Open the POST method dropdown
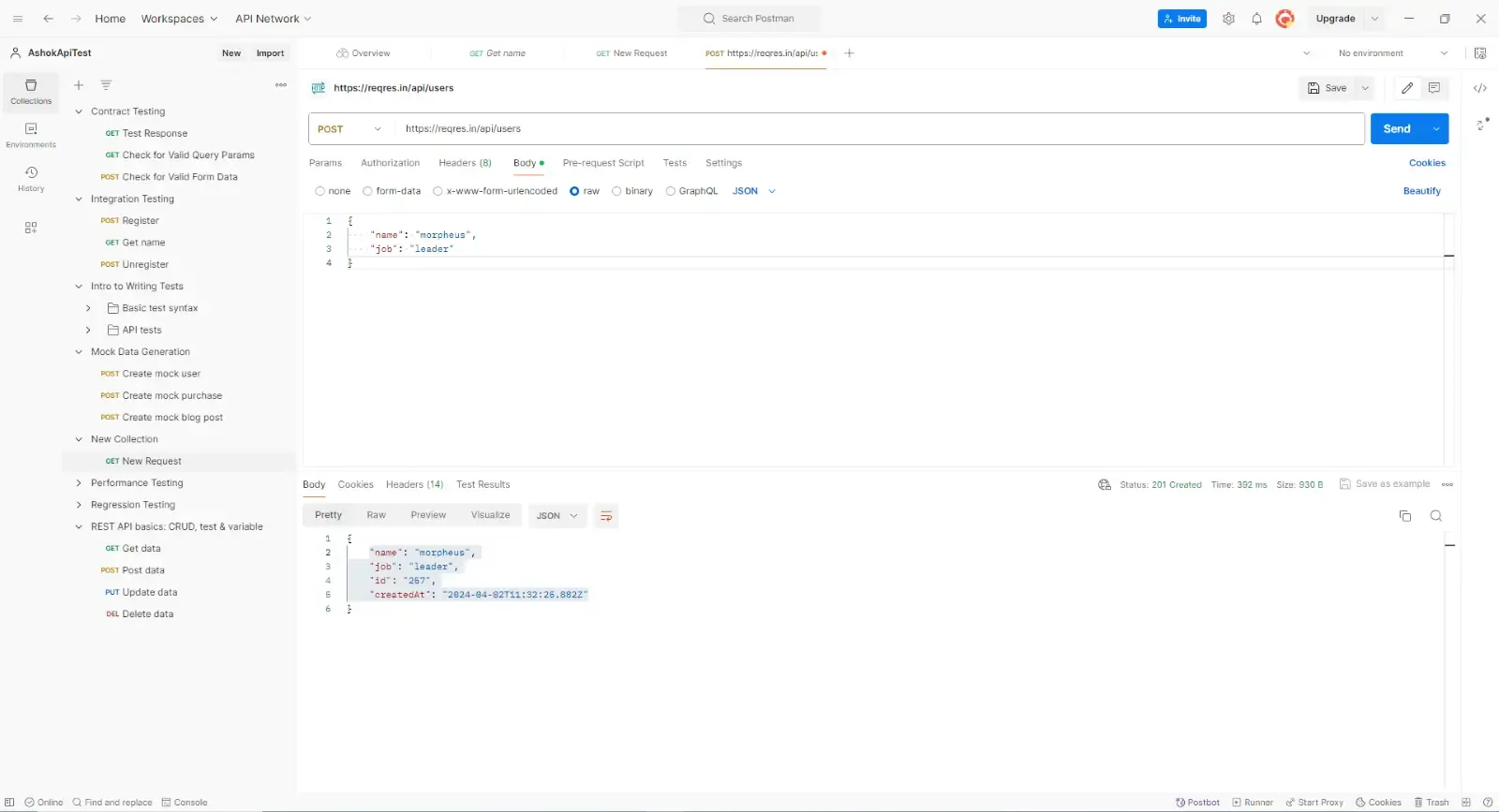 click(x=349, y=129)
